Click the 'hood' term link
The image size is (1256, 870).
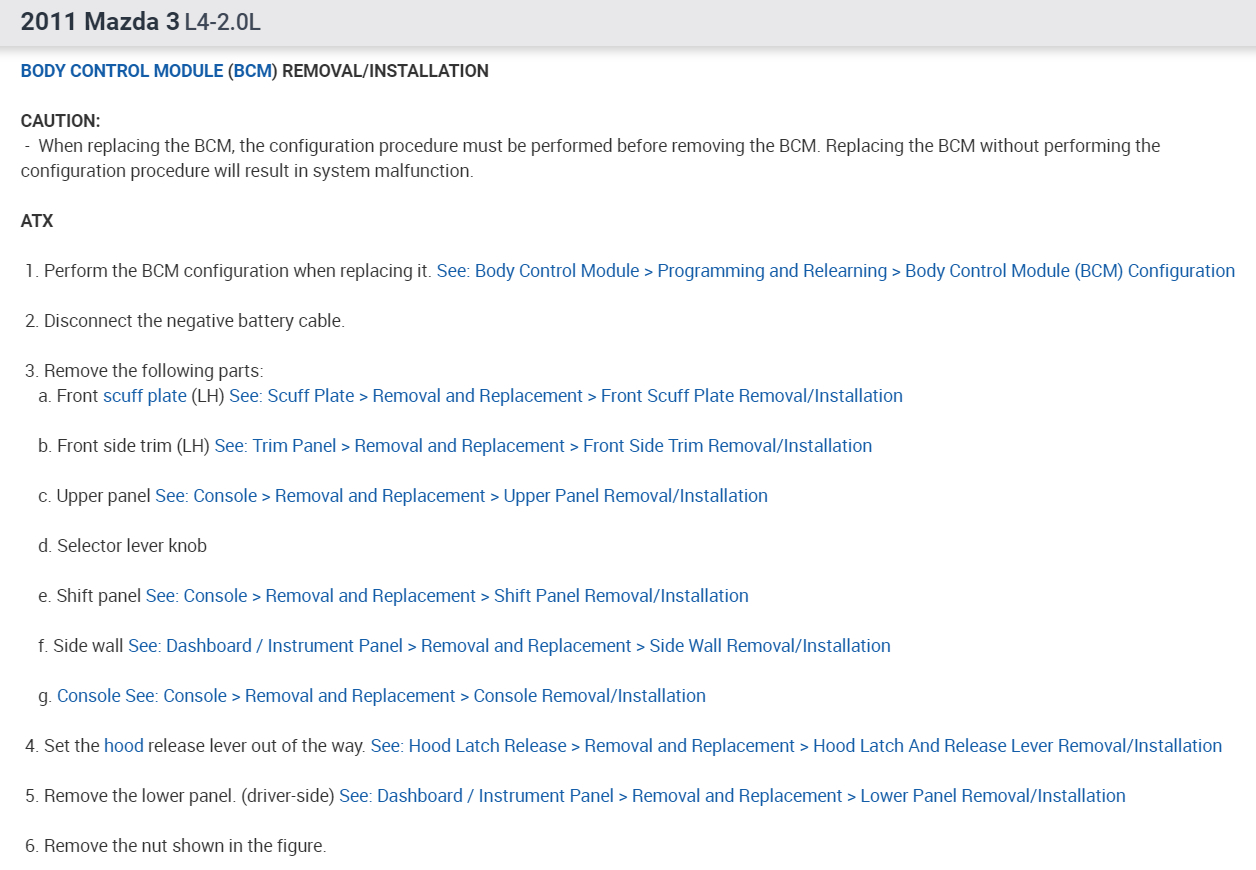123,746
